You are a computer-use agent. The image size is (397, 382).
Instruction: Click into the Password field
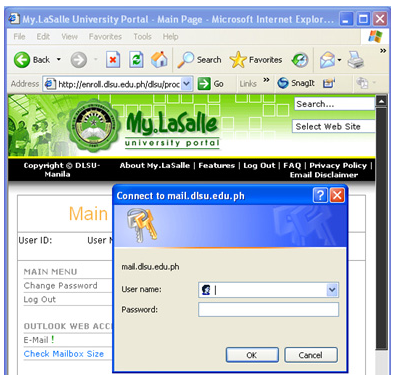click(269, 310)
